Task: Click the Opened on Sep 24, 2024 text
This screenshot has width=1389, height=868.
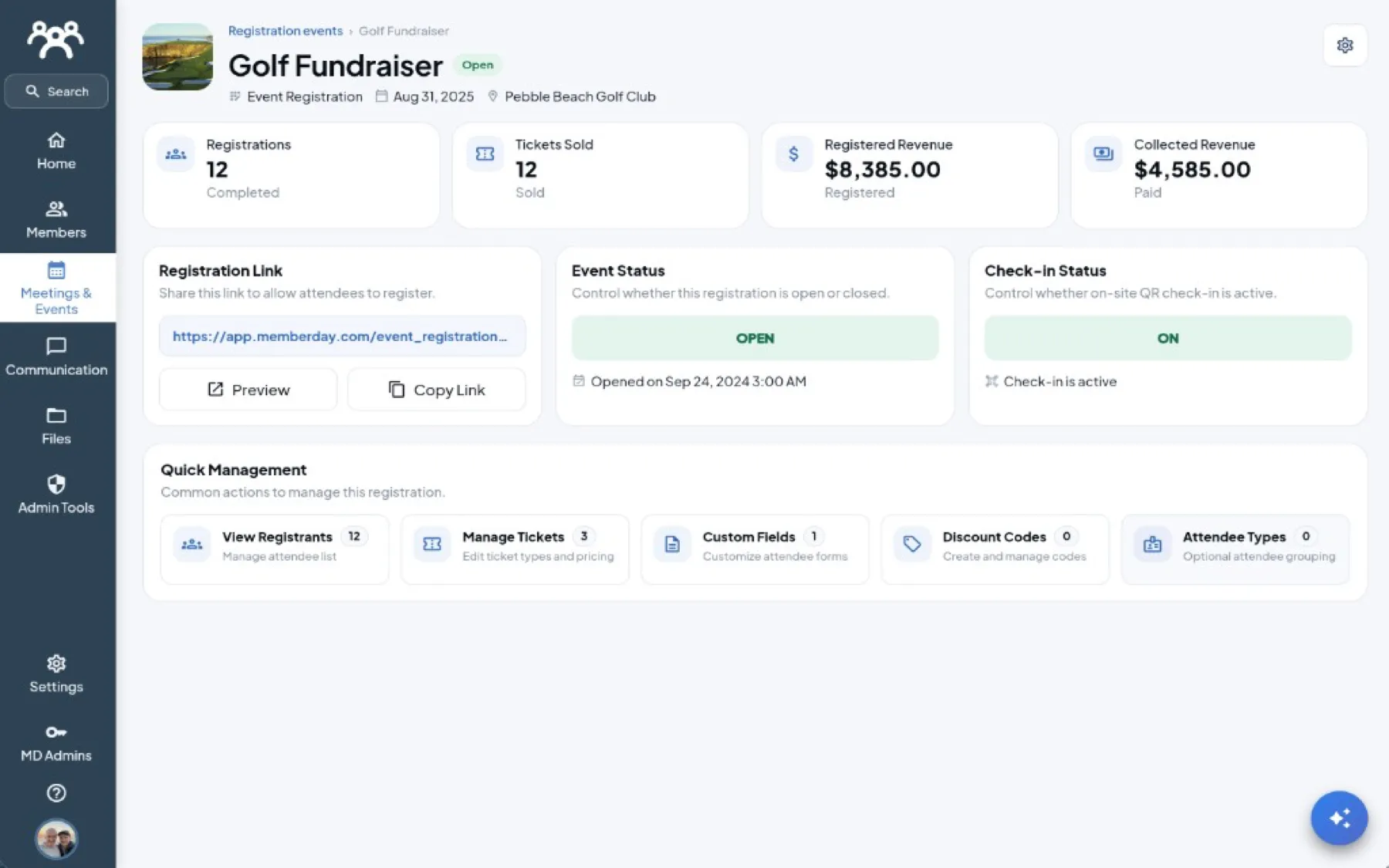Action: coord(698,381)
